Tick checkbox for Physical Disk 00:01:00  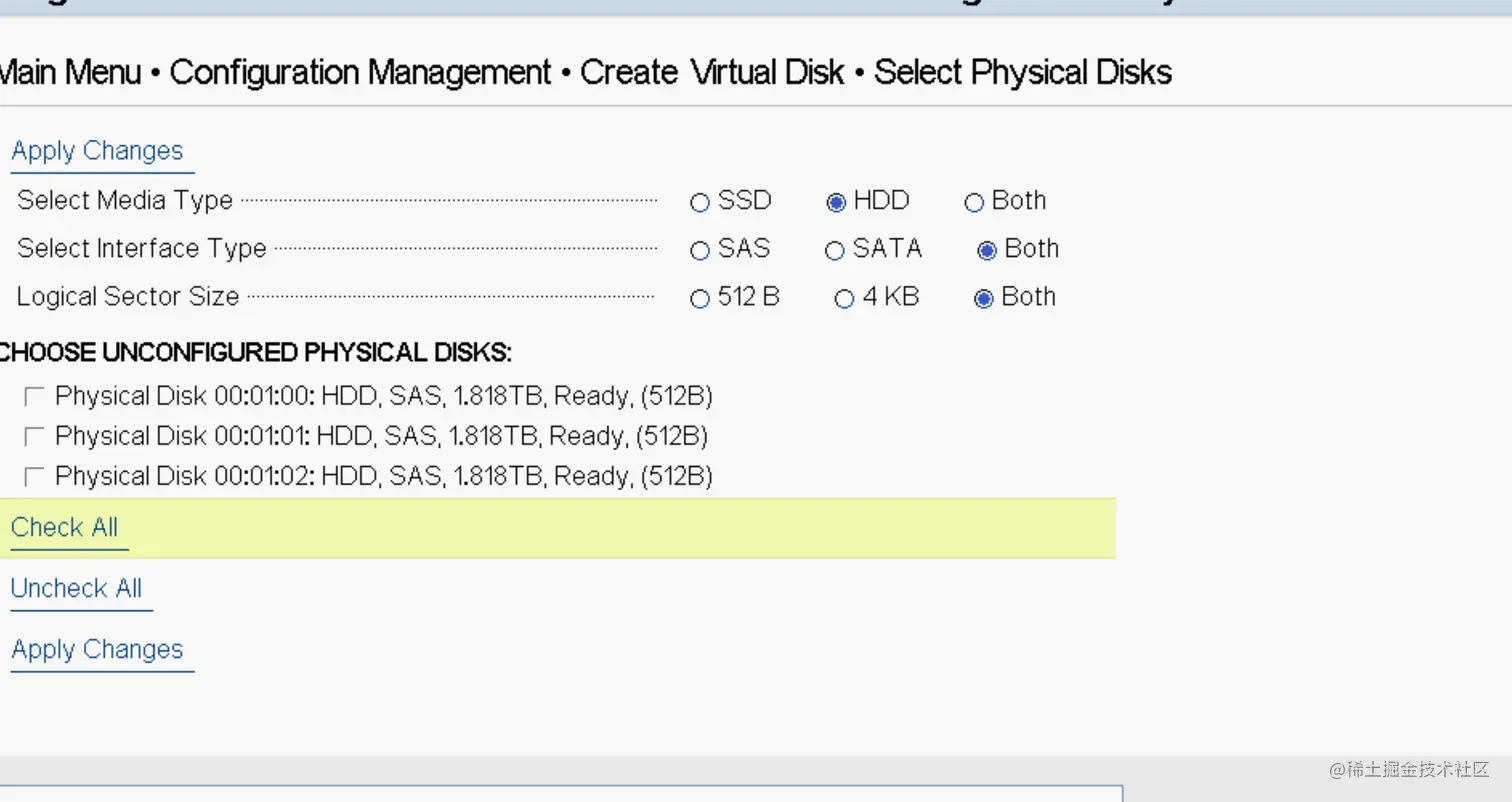point(34,397)
